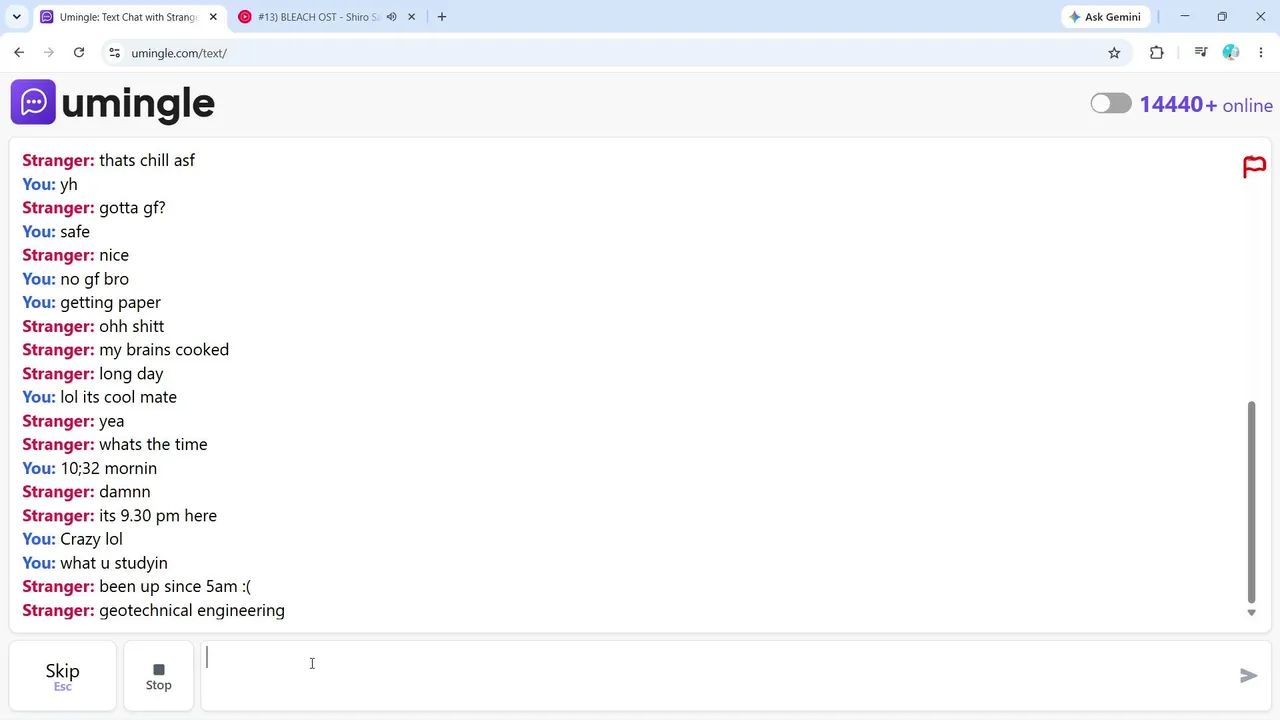Close the Umingle Text Chat tab

pyautogui.click(x=213, y=17)
